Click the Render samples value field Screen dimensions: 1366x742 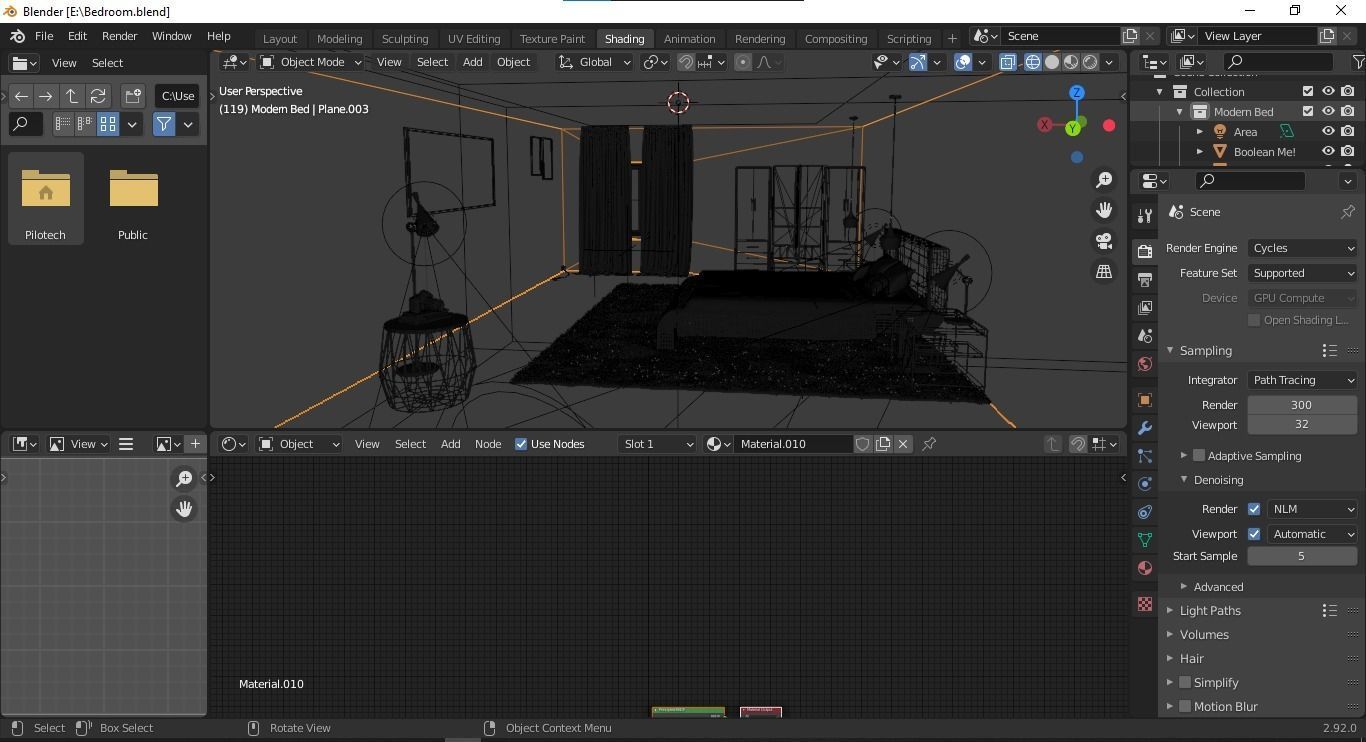pos(1301,405)
